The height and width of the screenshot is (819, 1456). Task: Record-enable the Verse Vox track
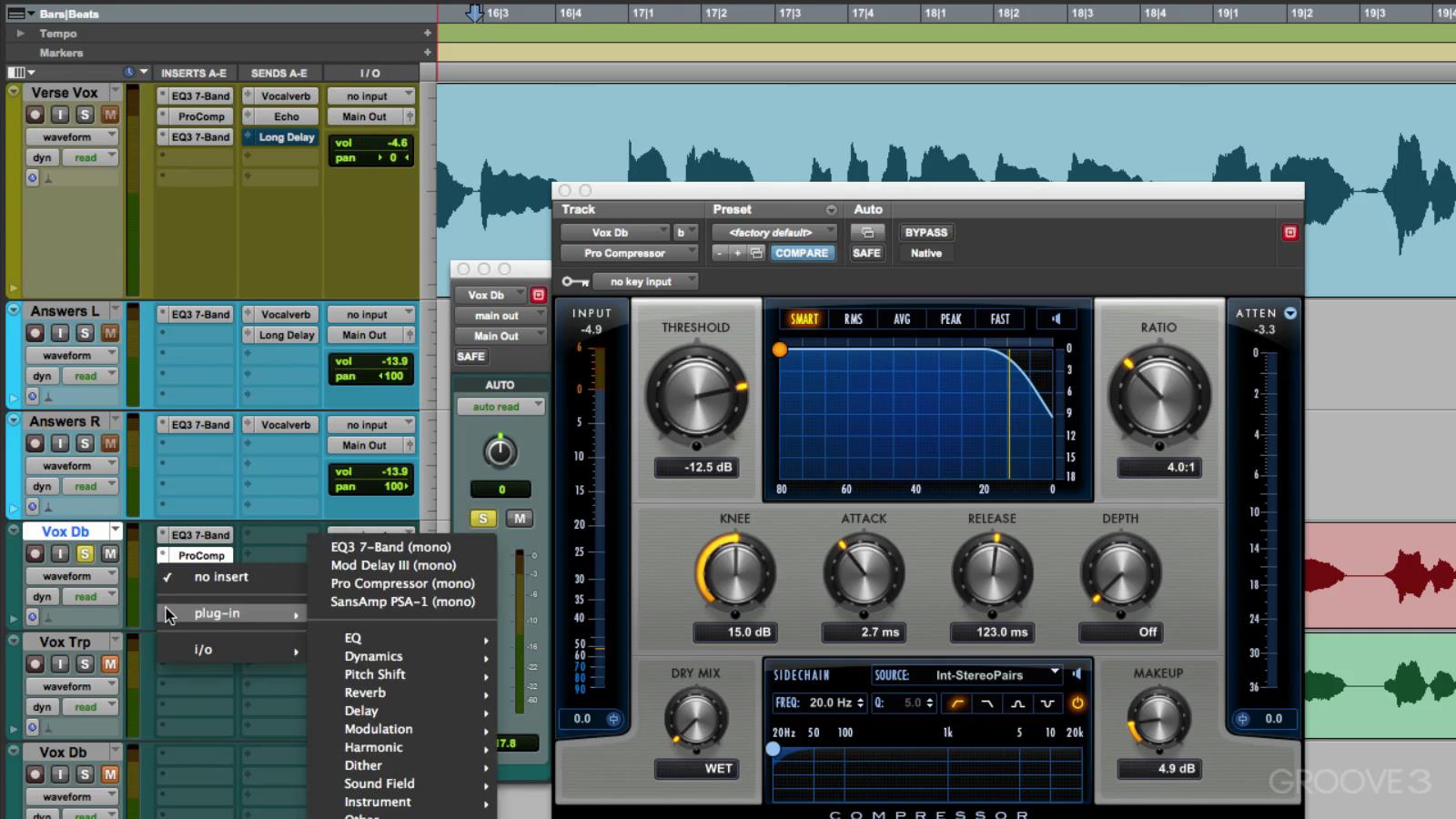point(35,115)
